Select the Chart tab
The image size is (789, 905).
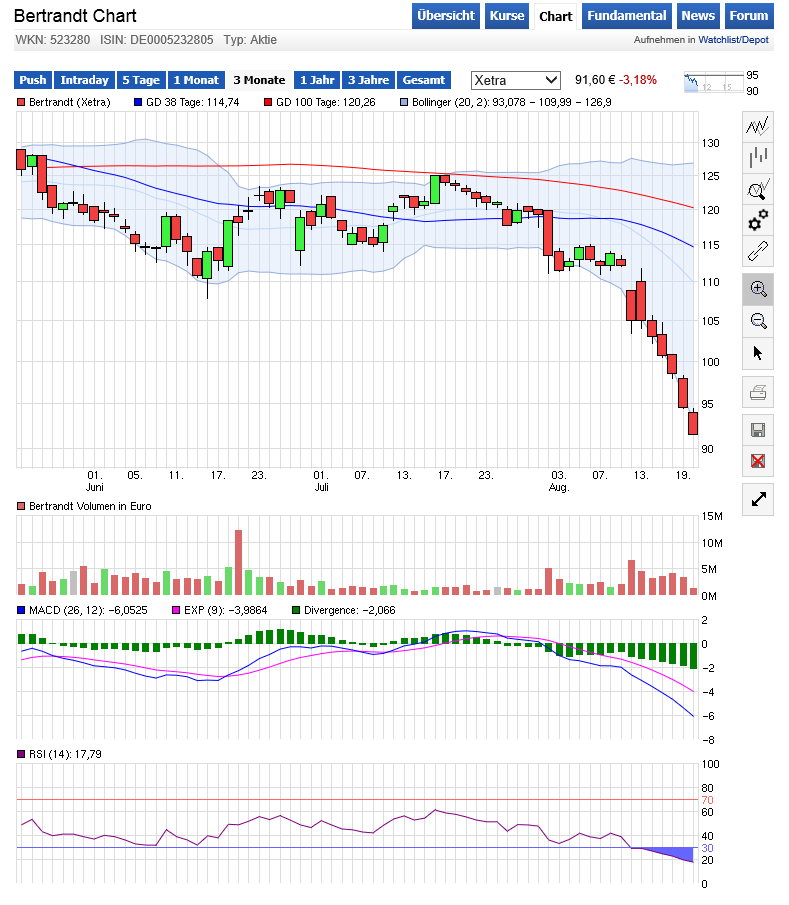pos(555,16)
